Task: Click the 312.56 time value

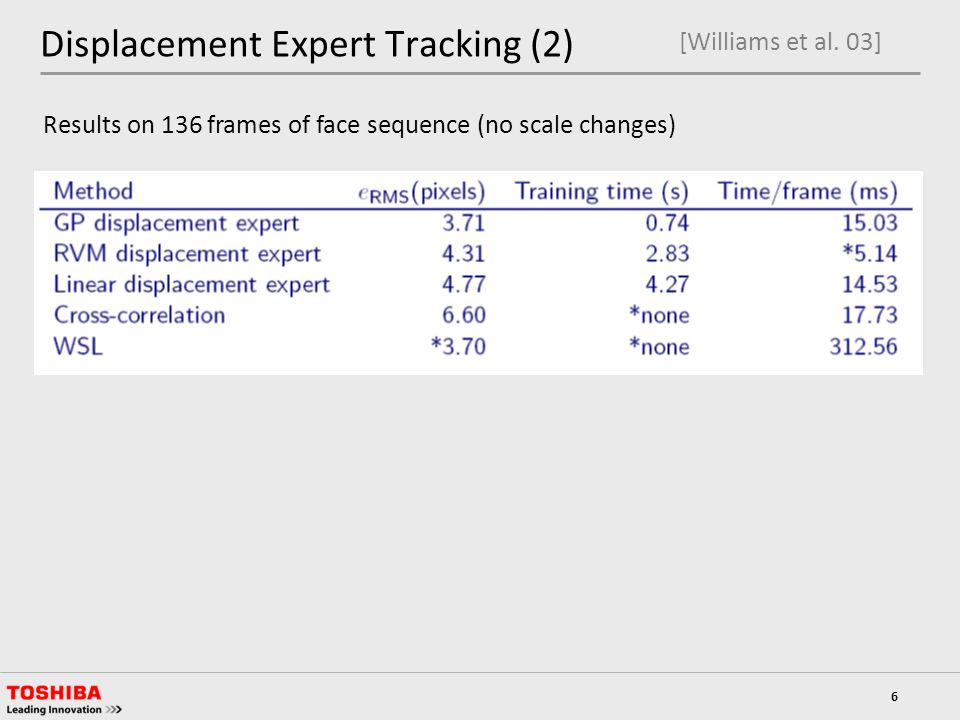Action: [863, 347]
